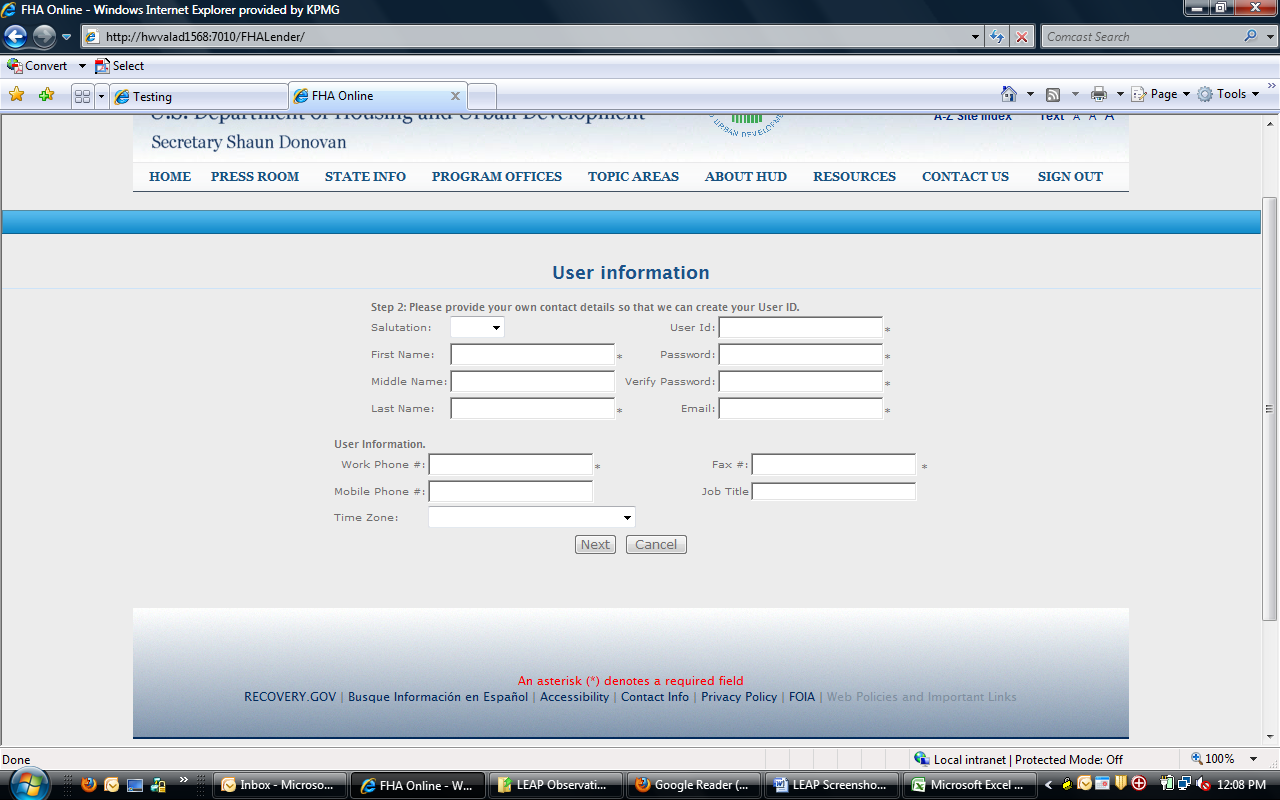Open ABOUT HUD in the navigation

[x=746, y=177]
